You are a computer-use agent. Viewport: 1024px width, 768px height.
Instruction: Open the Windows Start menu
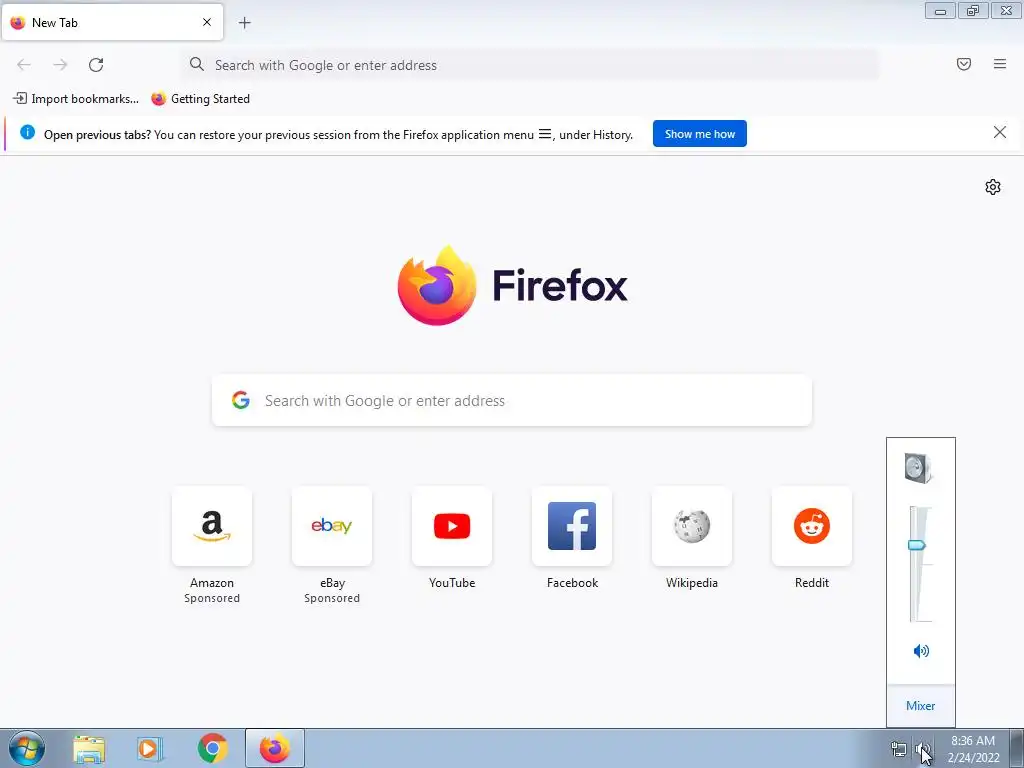click(27, 748)
